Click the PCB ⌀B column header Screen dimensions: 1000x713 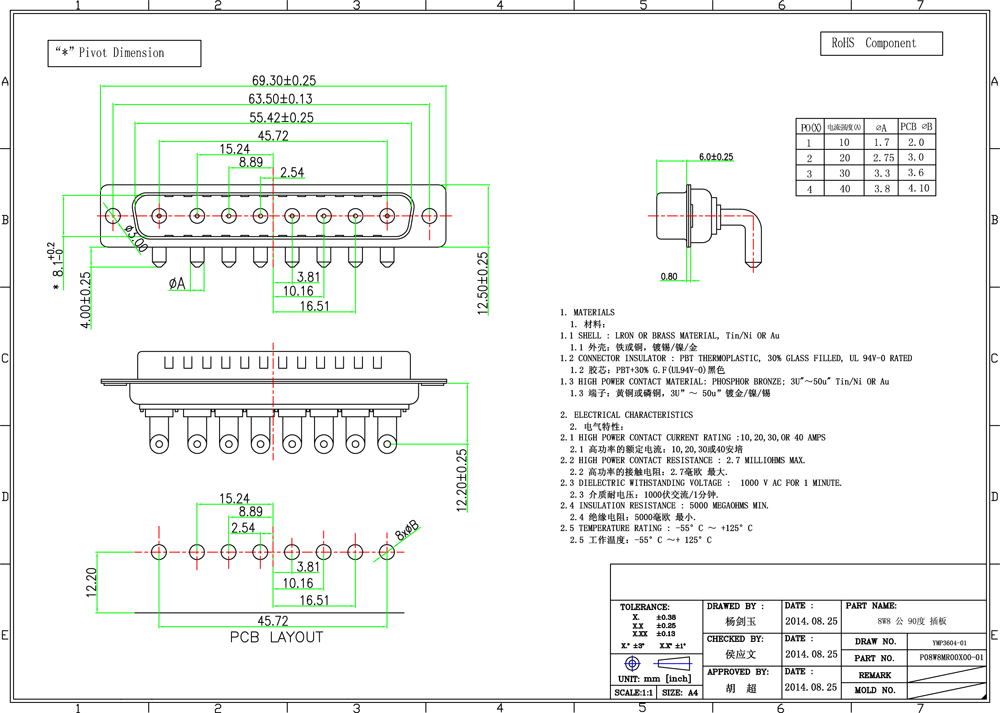(x=916, y=127)
